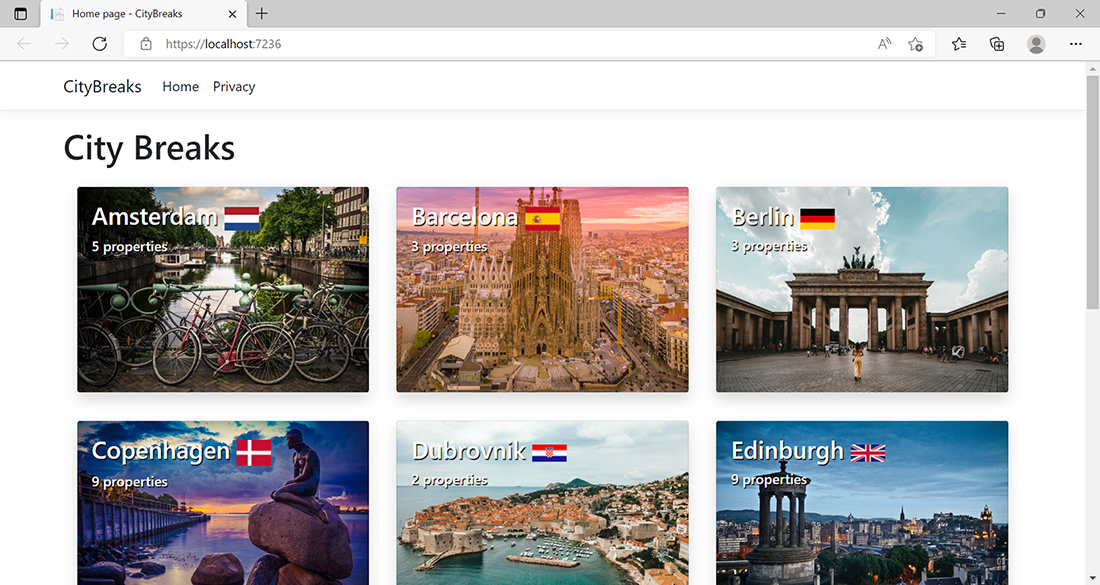This screenshot has width=1100, height=585.
Task: Click the Amsterdam card title
Action: coord(154,217)
